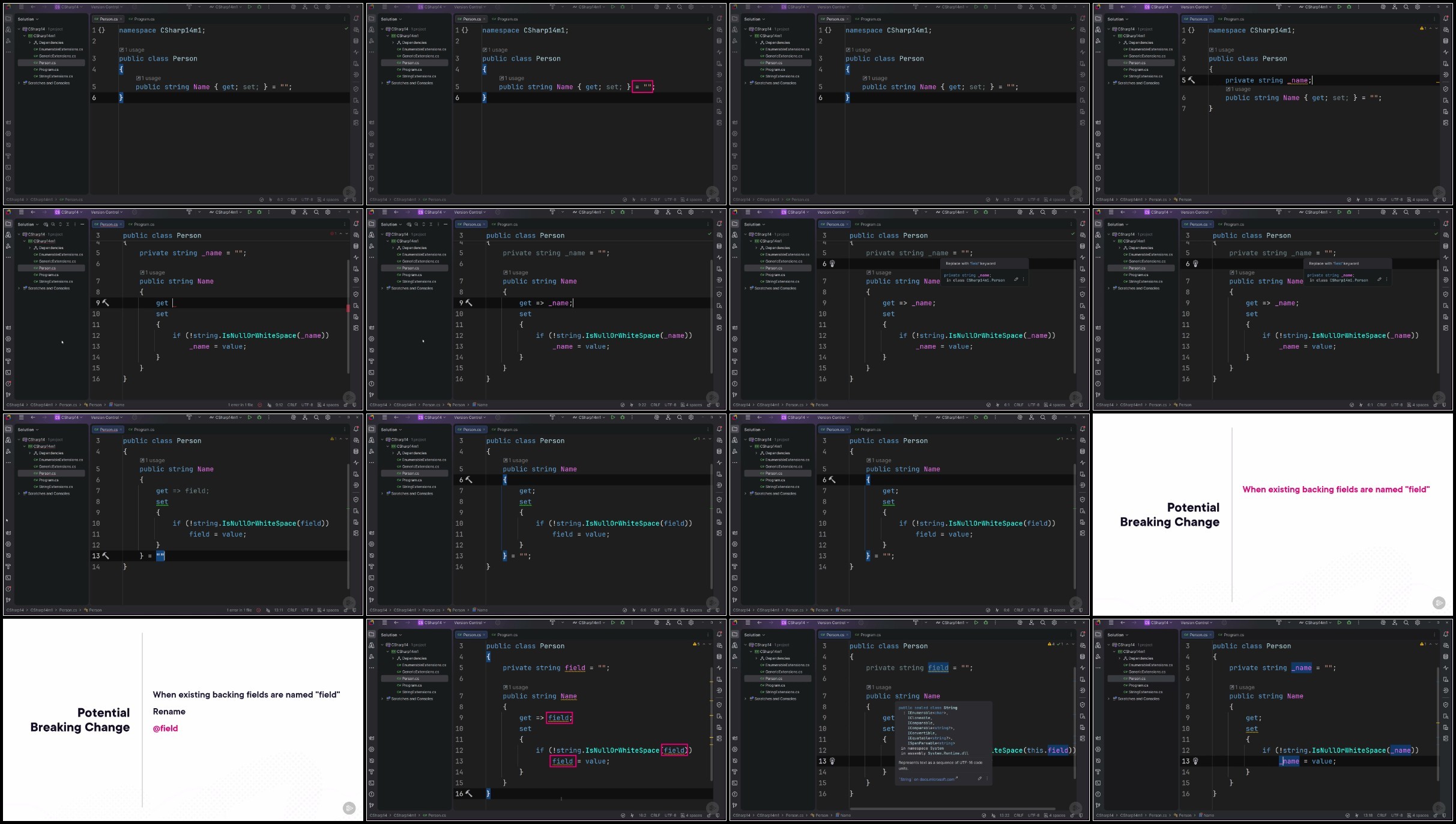This screenshot has width=1456, height=824.
Task: Click '1 error in 1 file' beside position 9:12
Action: [240, 404]
